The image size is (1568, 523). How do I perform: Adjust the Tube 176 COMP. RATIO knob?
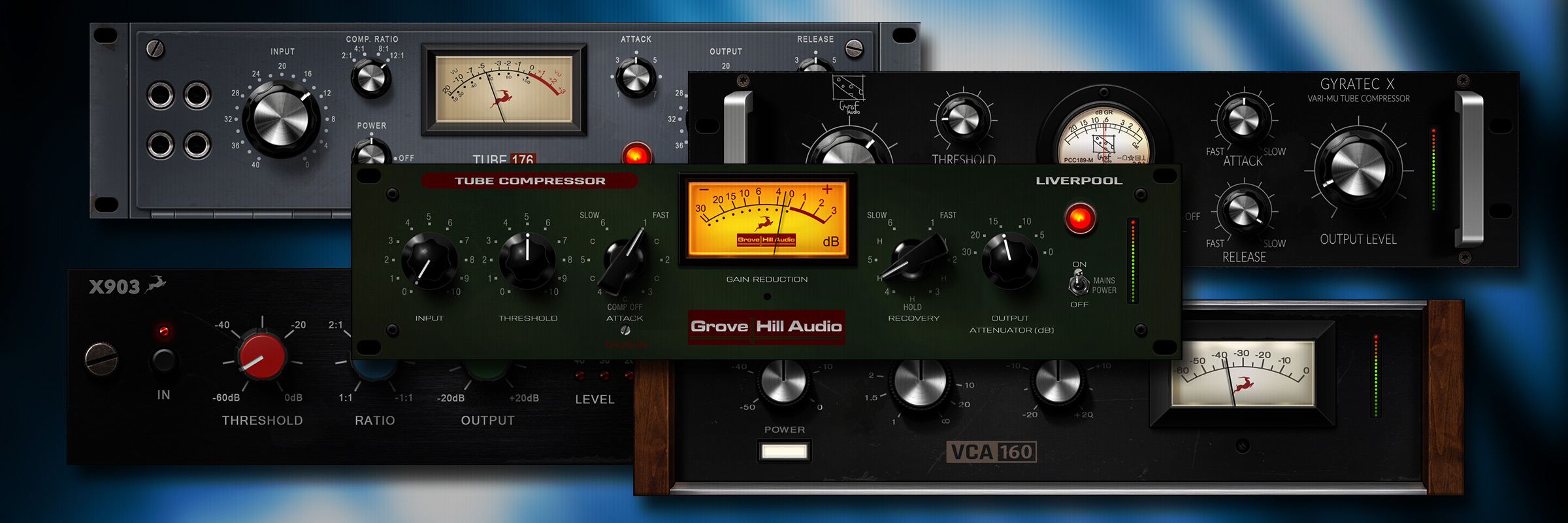[x=371, y=78]
